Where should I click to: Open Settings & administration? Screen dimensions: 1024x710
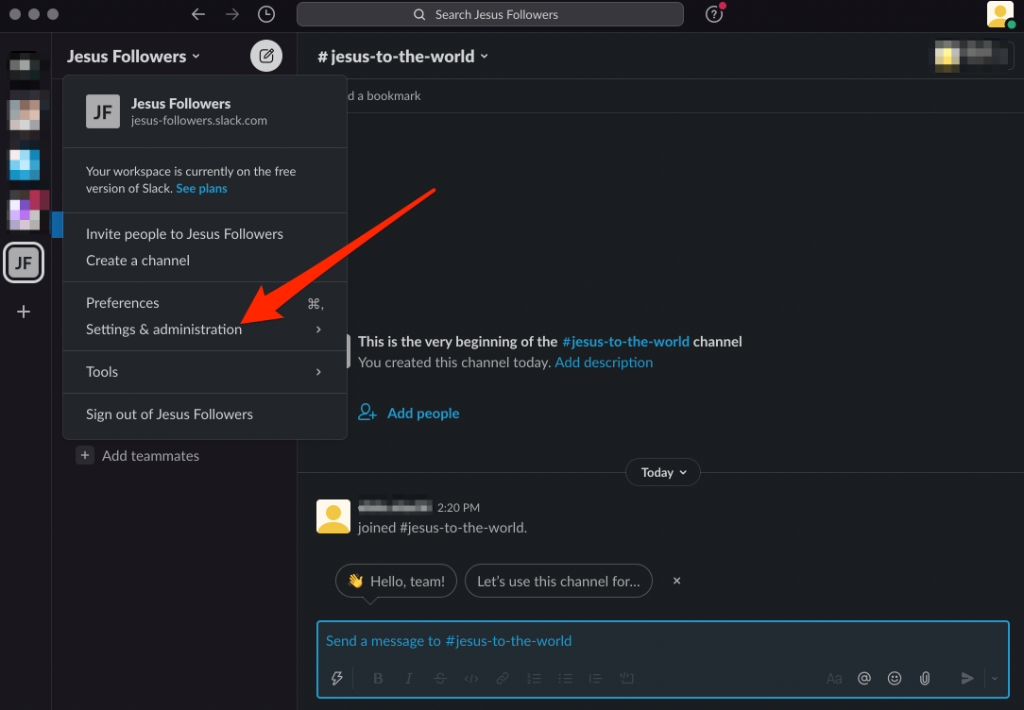point(204,329)
